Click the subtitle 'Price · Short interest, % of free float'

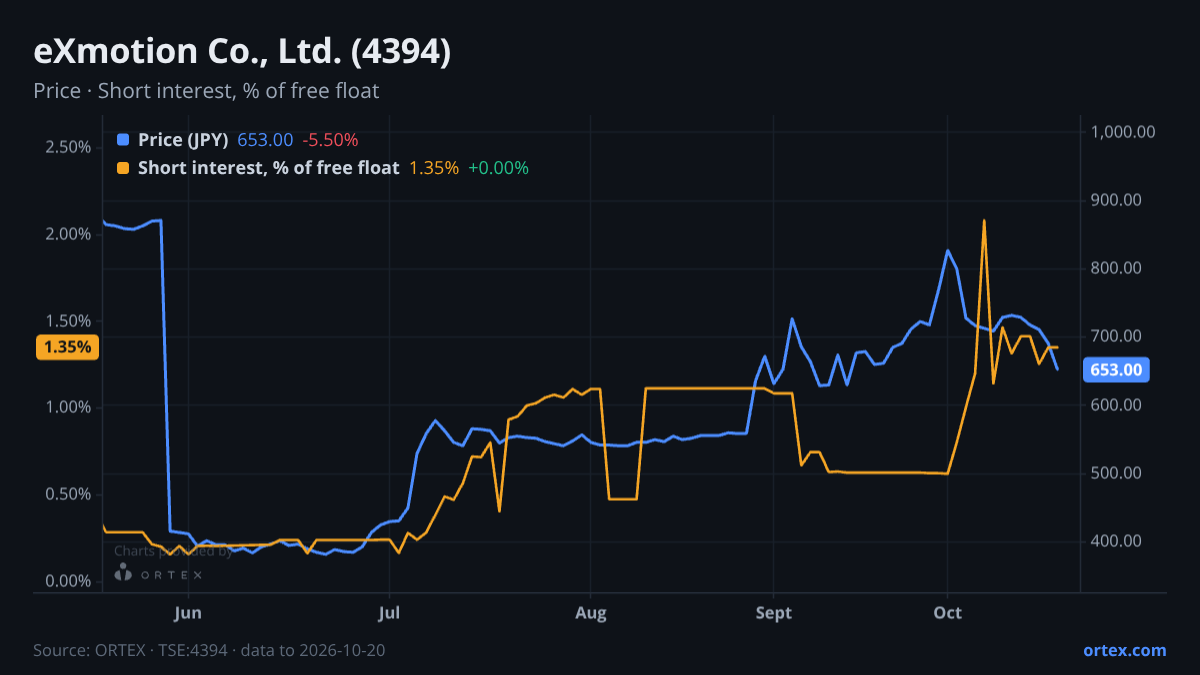(206, 91)
